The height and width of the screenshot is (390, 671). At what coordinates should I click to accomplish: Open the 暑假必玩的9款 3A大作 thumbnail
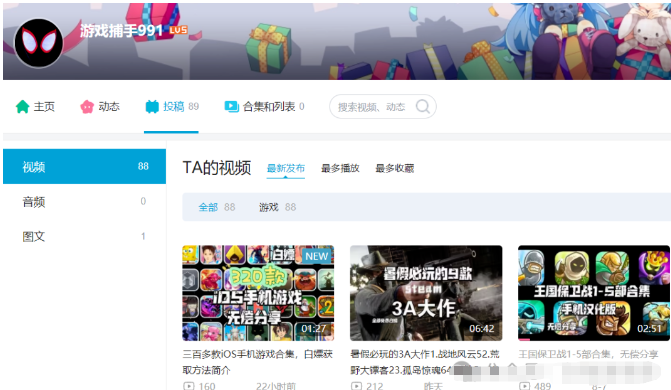pyautogui.click(x=426, y=293)
